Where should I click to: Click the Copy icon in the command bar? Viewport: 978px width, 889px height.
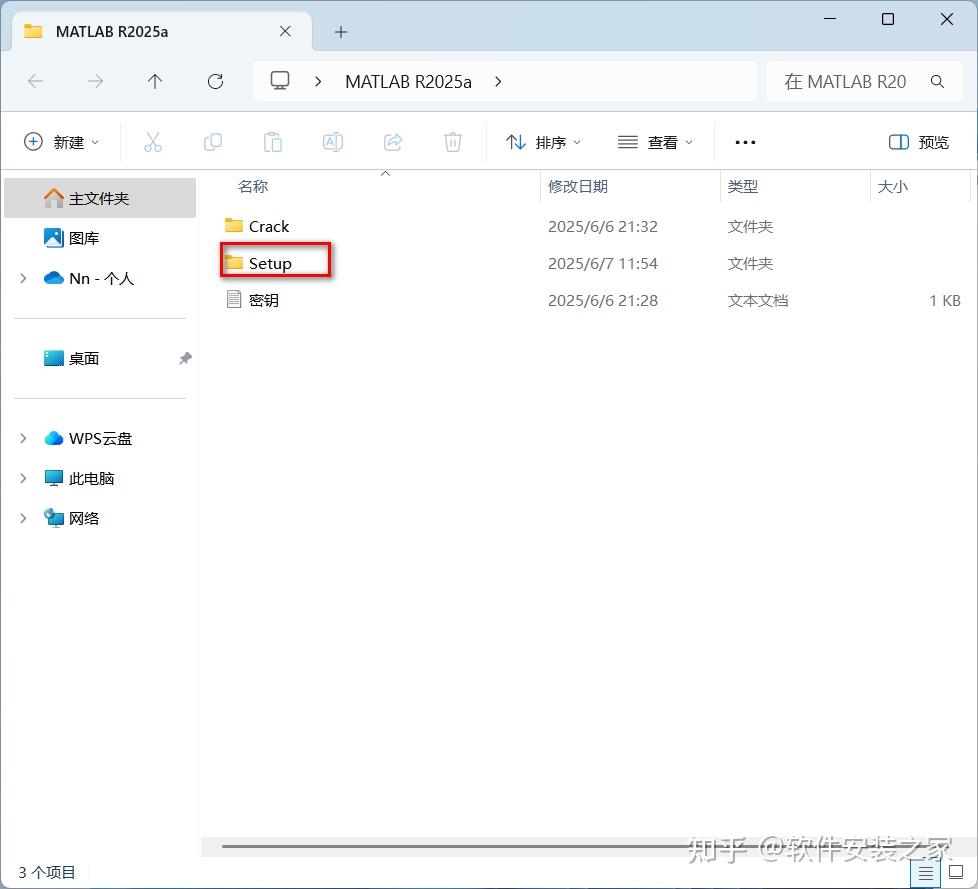213,142
